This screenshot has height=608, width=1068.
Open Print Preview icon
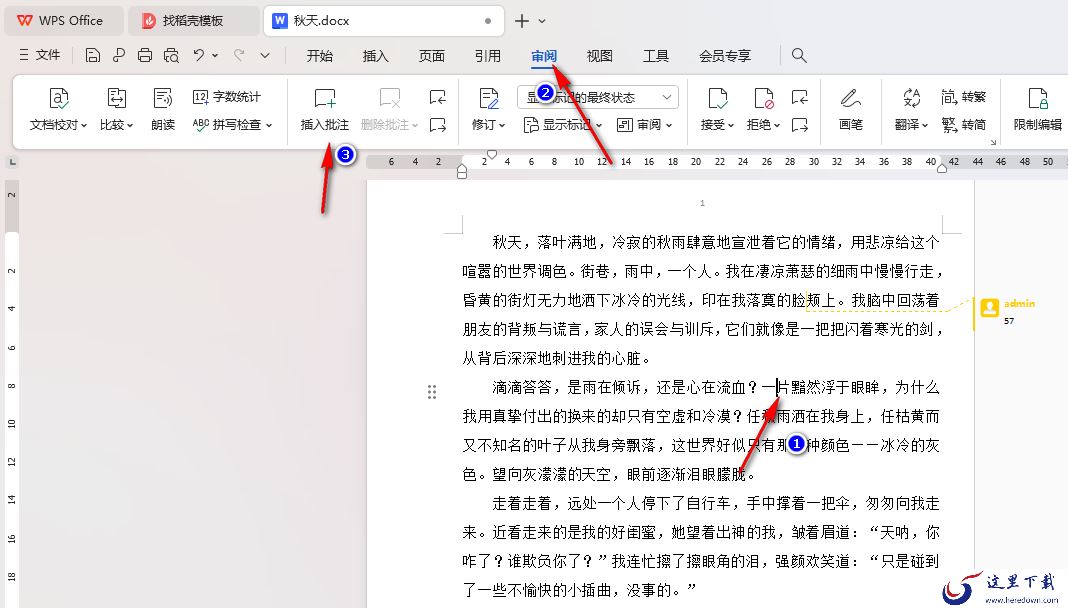tap(171, 55)
